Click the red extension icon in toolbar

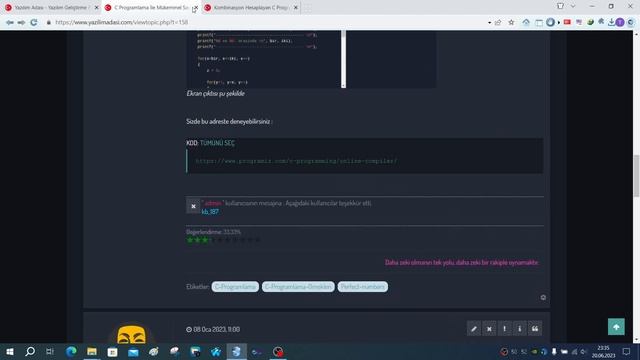click(x=567, y=22)
